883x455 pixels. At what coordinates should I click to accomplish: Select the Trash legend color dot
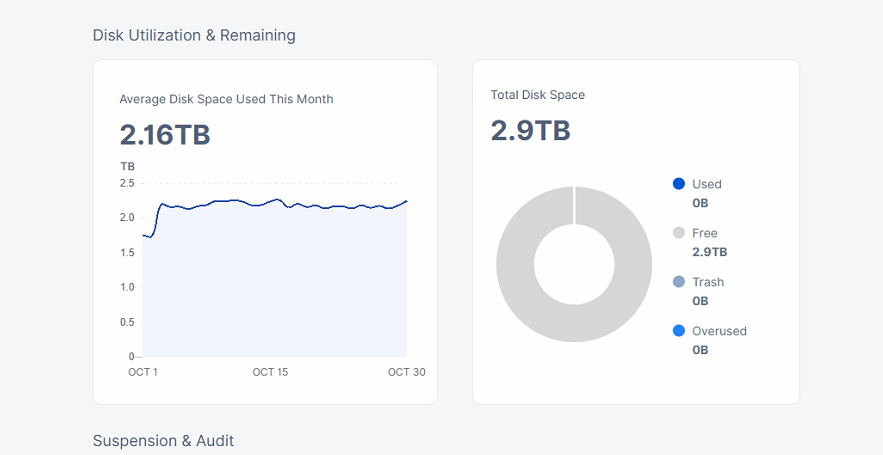[x=679, y=282]
